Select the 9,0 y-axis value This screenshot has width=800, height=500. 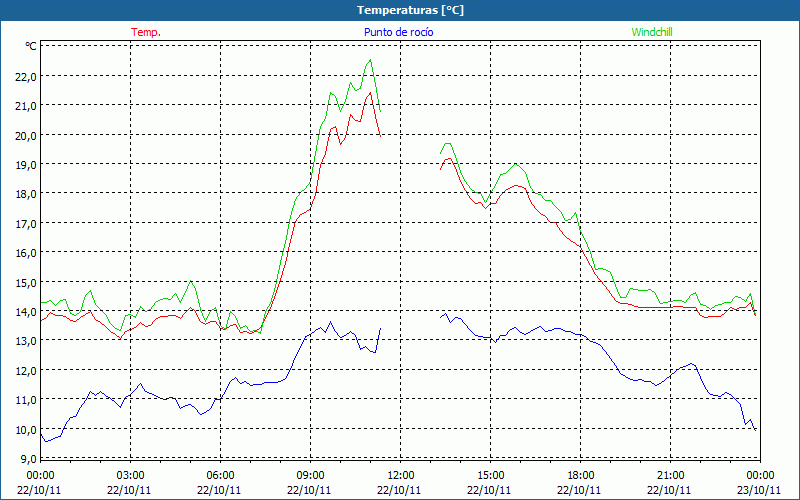pyautogui.click(x=30, y=459)
